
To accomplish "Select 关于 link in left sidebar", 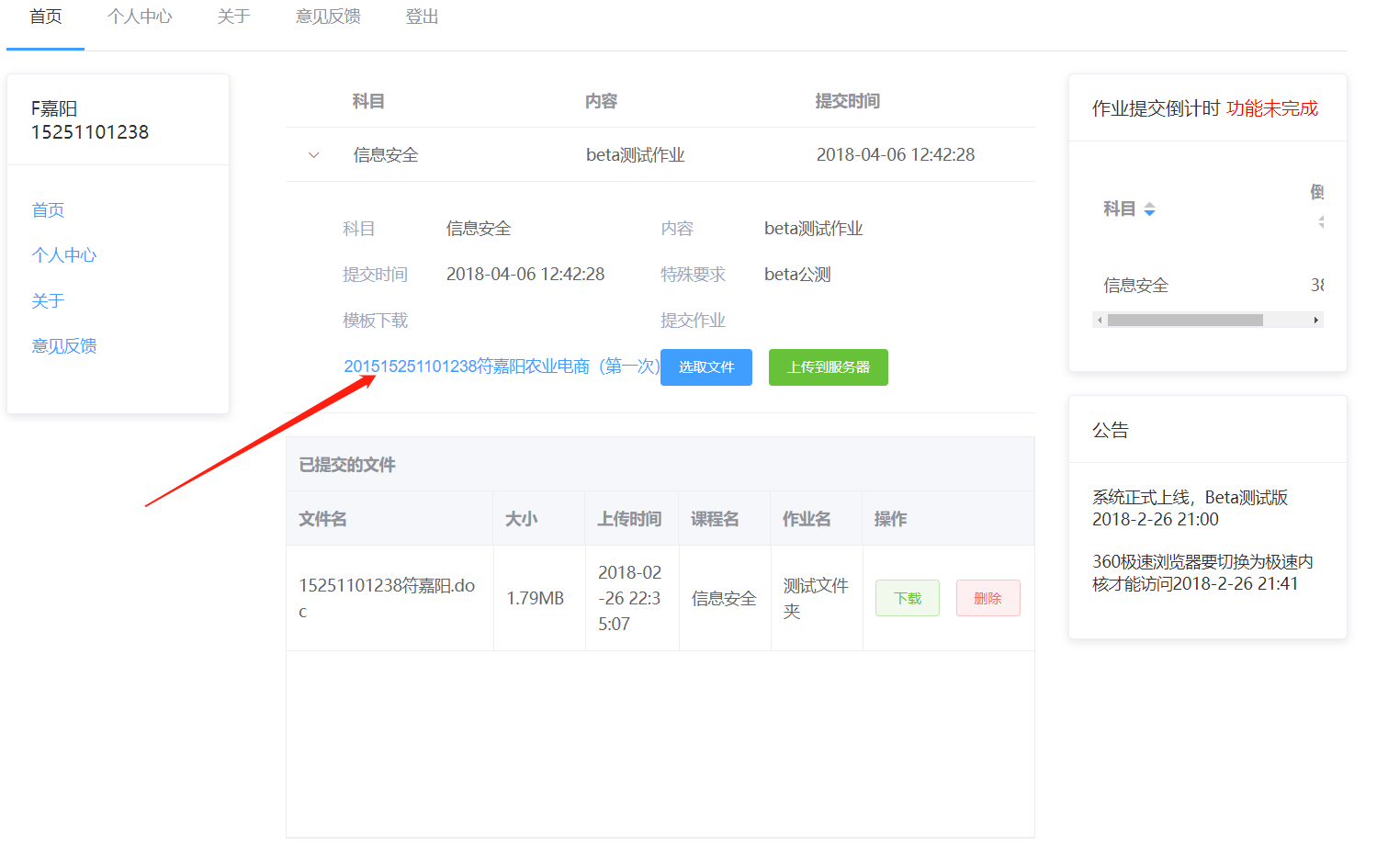I will [48, 301].
